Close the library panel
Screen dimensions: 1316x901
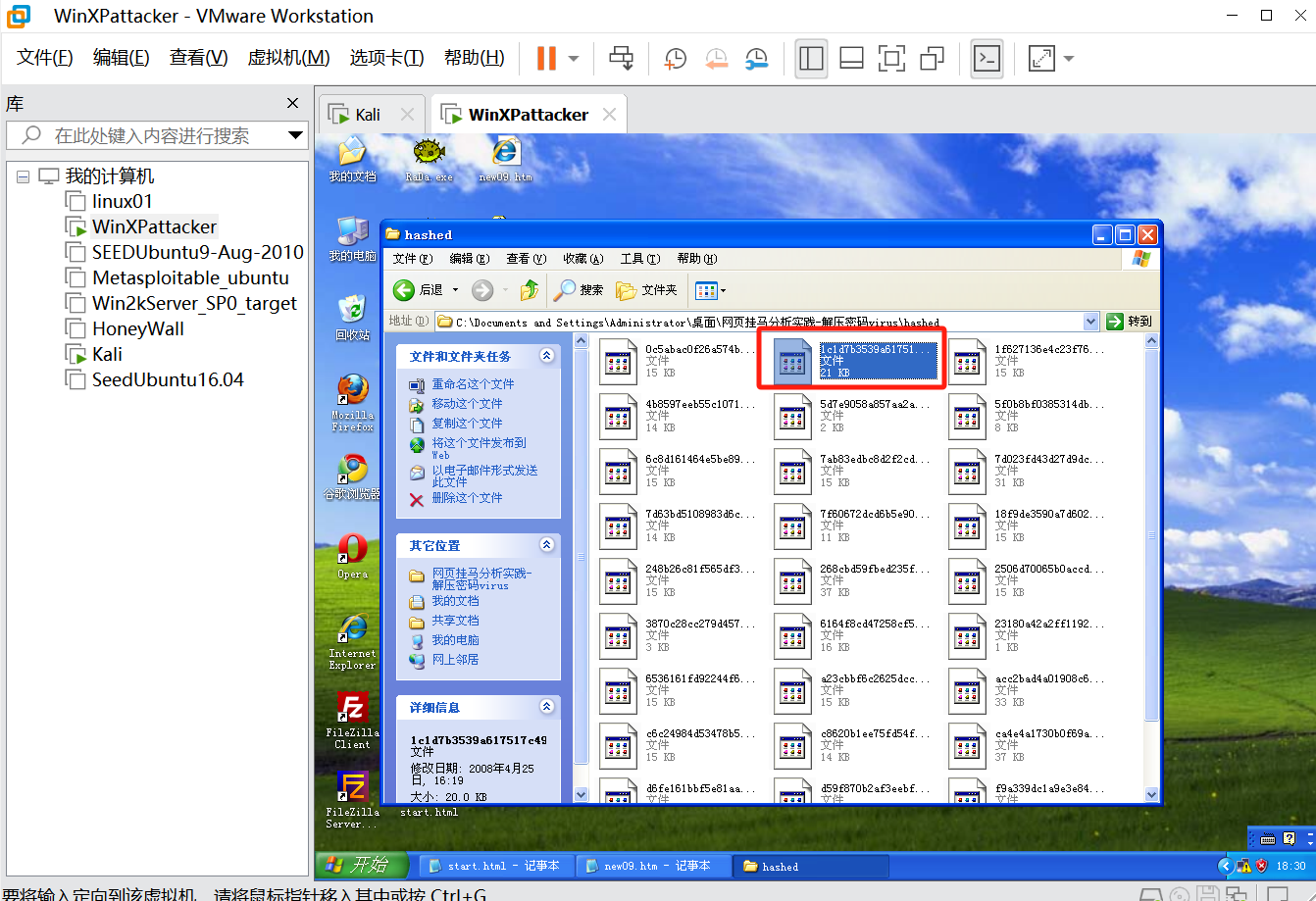292,103
